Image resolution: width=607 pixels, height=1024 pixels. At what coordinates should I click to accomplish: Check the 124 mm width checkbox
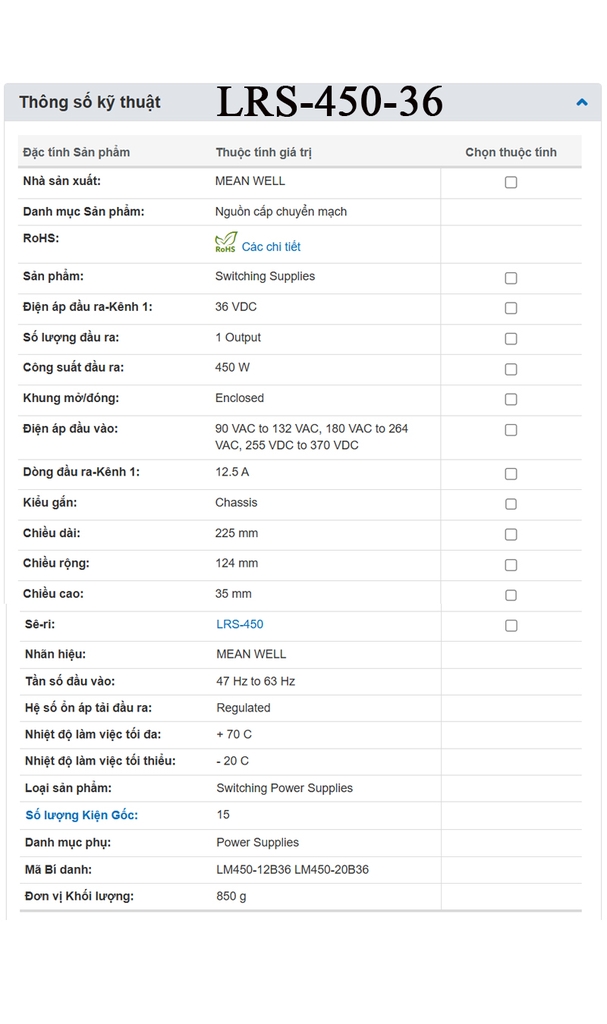pyautogui.click(x=511, y=565)
